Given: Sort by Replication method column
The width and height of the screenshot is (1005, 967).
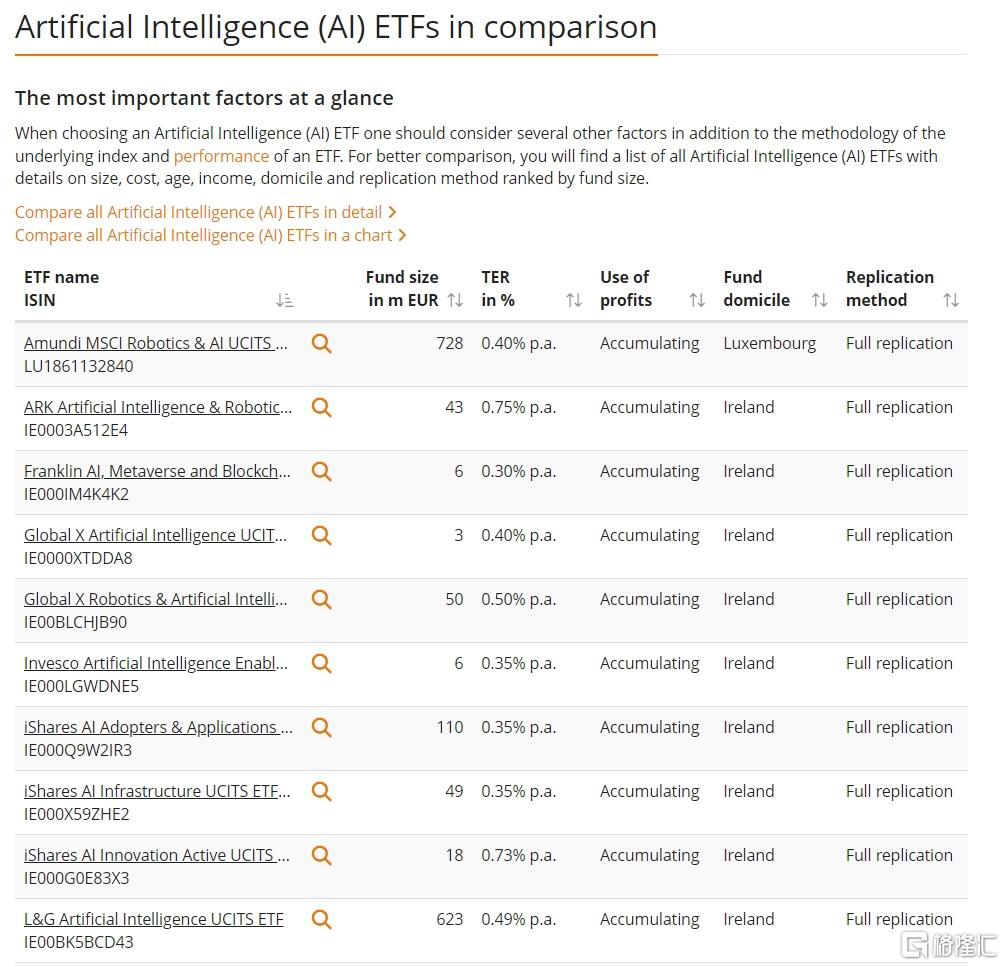Looking at the screenshot, I should pyautogui.click(x=951, y=300).
